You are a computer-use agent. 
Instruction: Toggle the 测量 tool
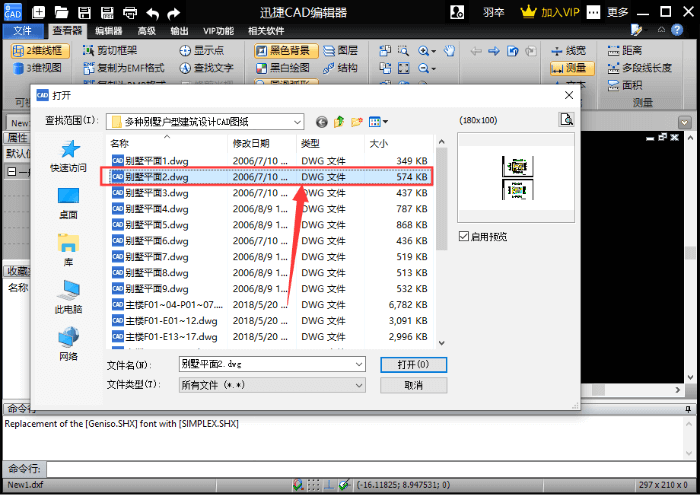pyautogui.click(x=572, y=68)
